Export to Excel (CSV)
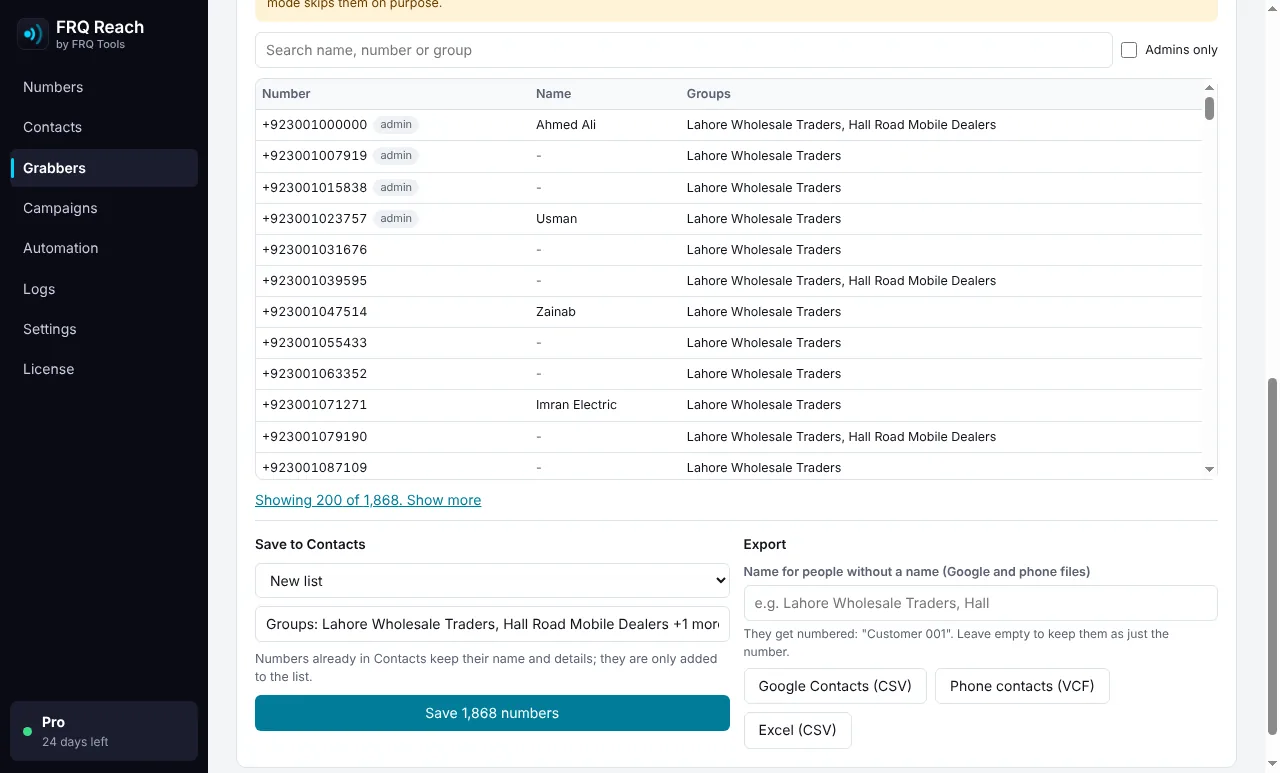 [797, 730]
